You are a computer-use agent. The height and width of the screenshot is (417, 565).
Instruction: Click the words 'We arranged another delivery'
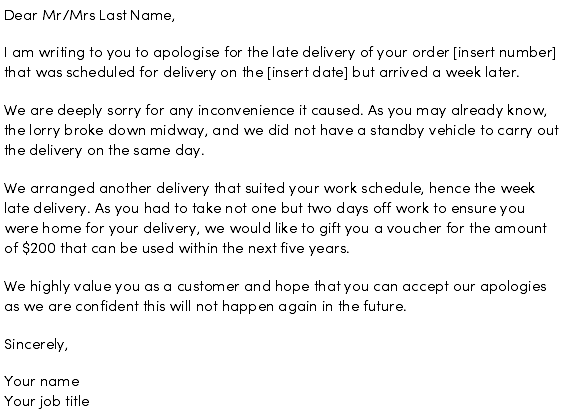click(x=107, y=189)
